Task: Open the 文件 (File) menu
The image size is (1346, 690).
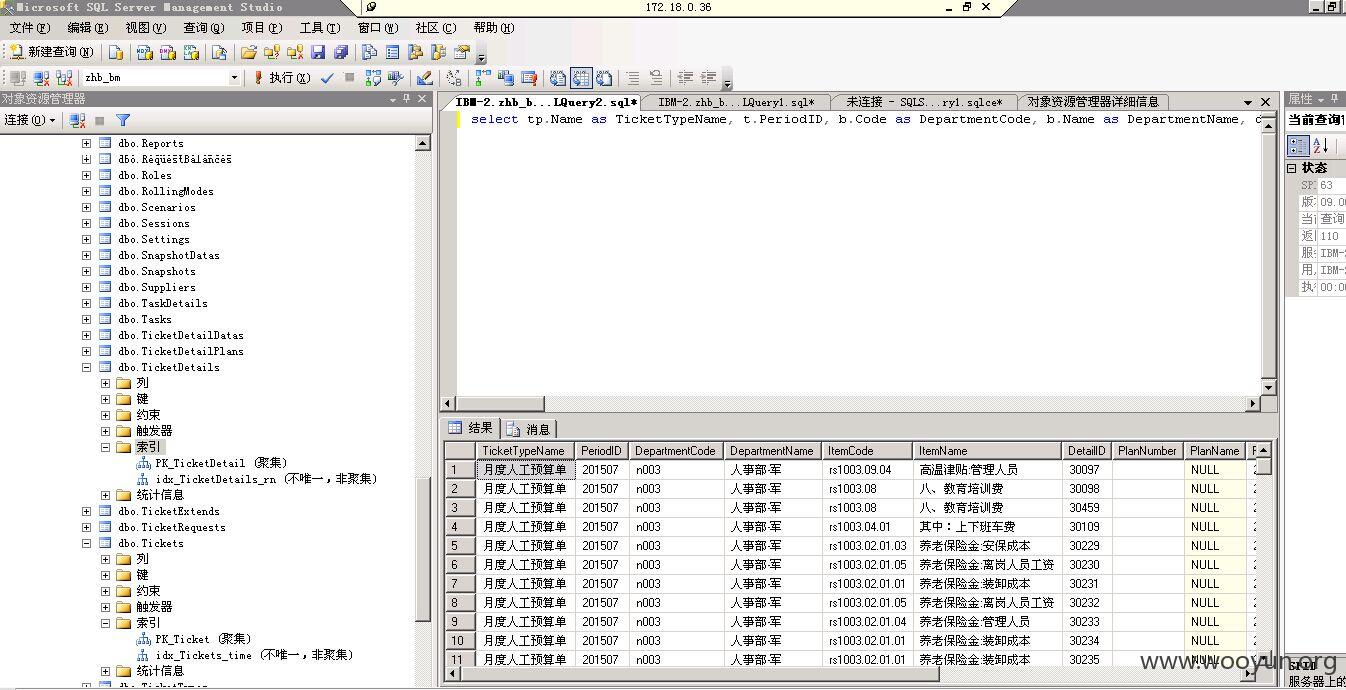Action: (29, 27)
